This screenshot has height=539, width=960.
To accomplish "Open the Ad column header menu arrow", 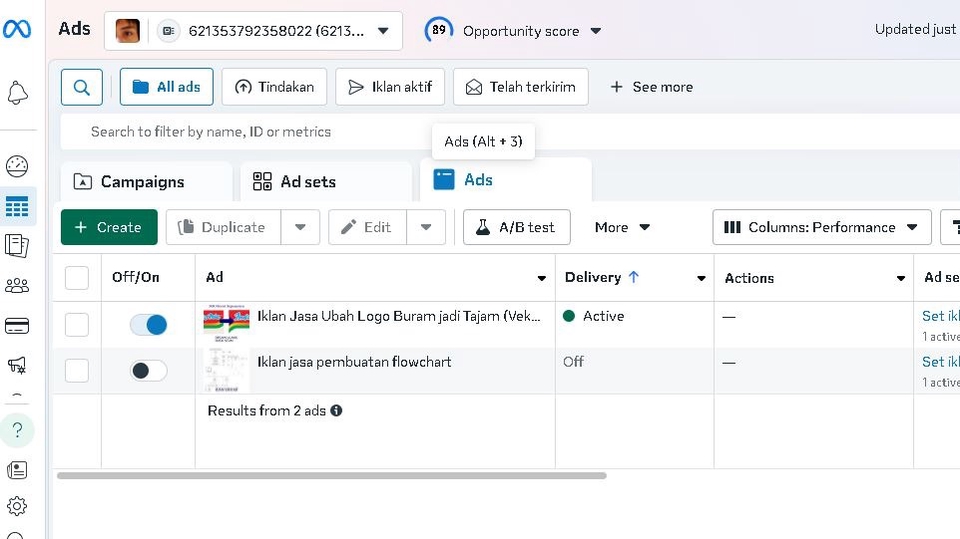I will point(541,278).
